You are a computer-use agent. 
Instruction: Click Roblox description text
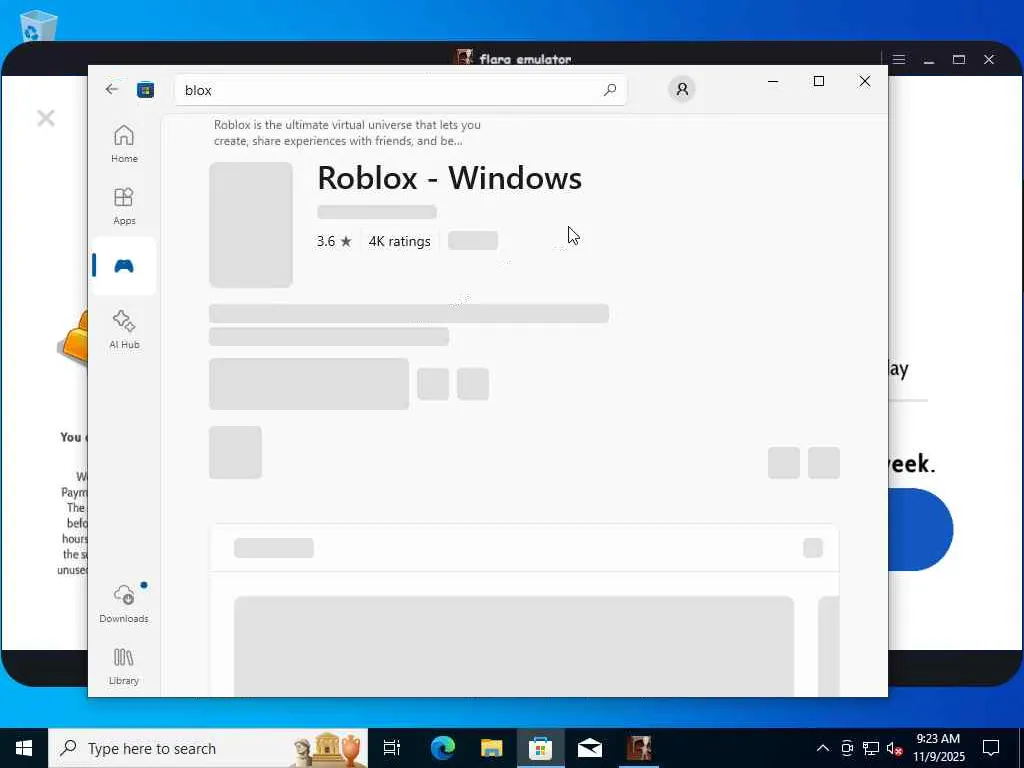(347, 133)
